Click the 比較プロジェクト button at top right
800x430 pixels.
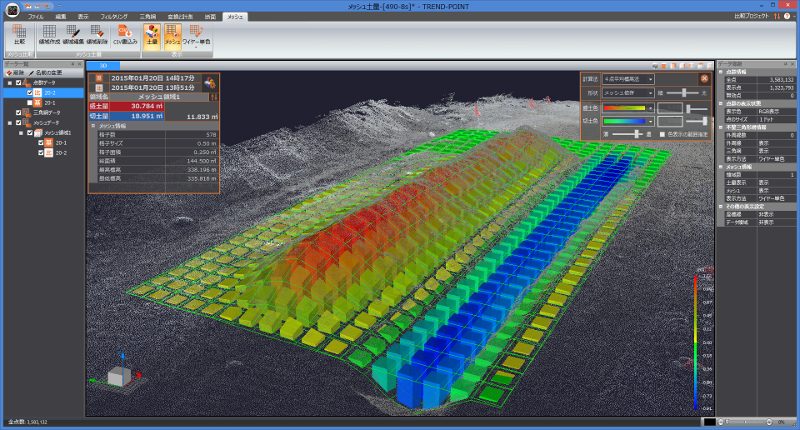tap(751, 16)
